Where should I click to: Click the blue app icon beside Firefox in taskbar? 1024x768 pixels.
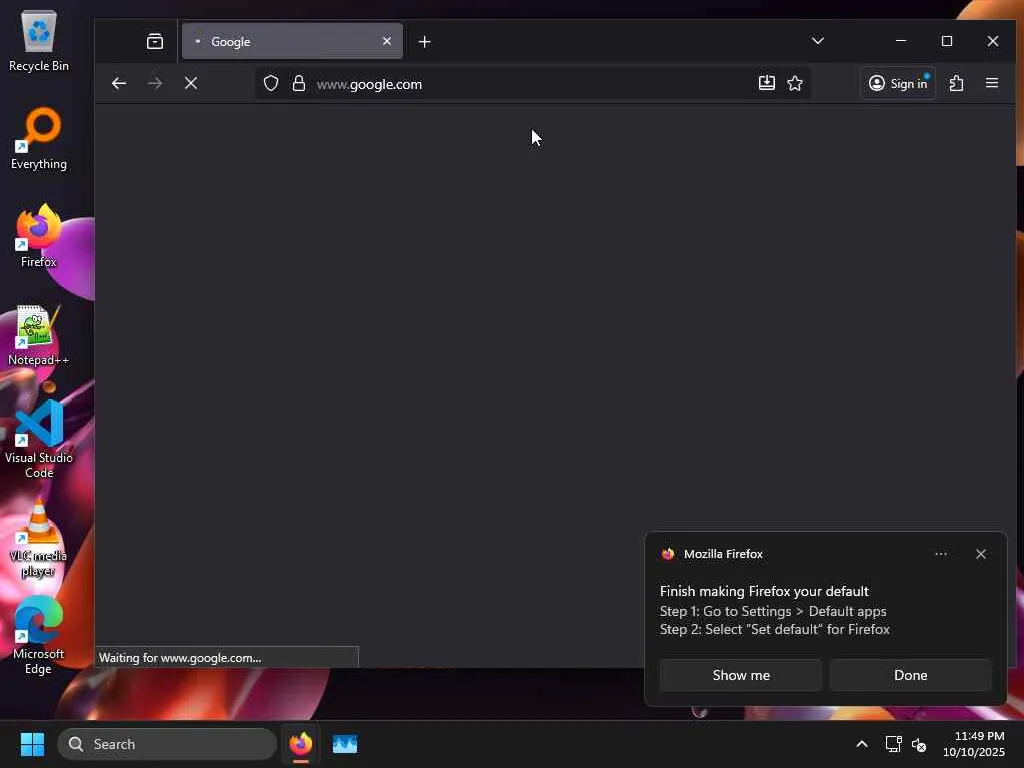[345, 744]
